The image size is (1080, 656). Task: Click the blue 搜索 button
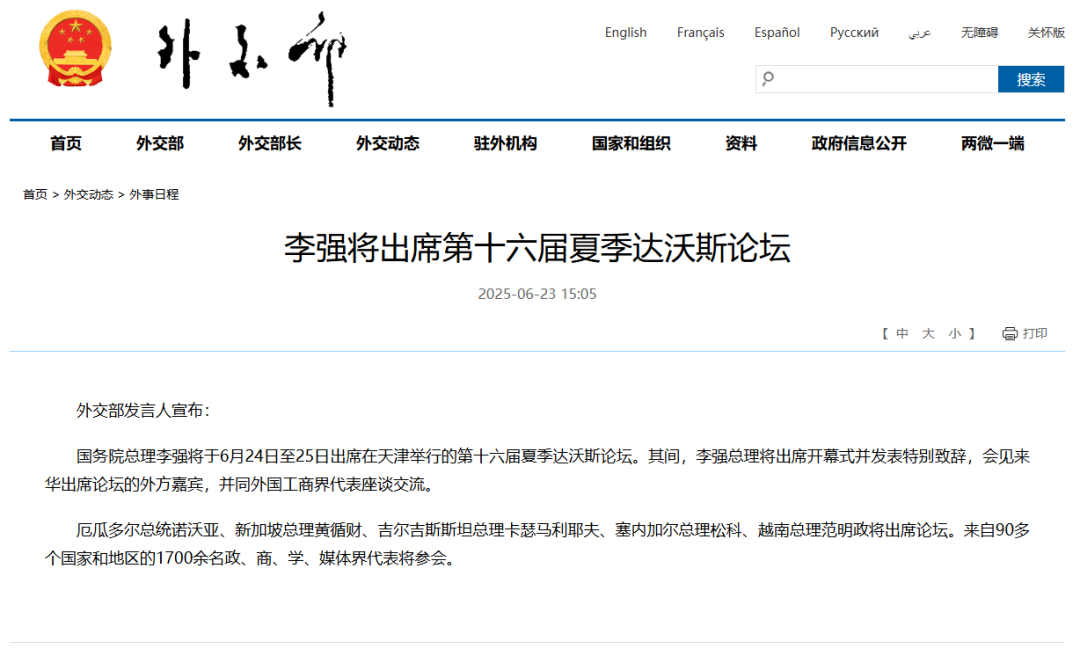[1031, 79]
